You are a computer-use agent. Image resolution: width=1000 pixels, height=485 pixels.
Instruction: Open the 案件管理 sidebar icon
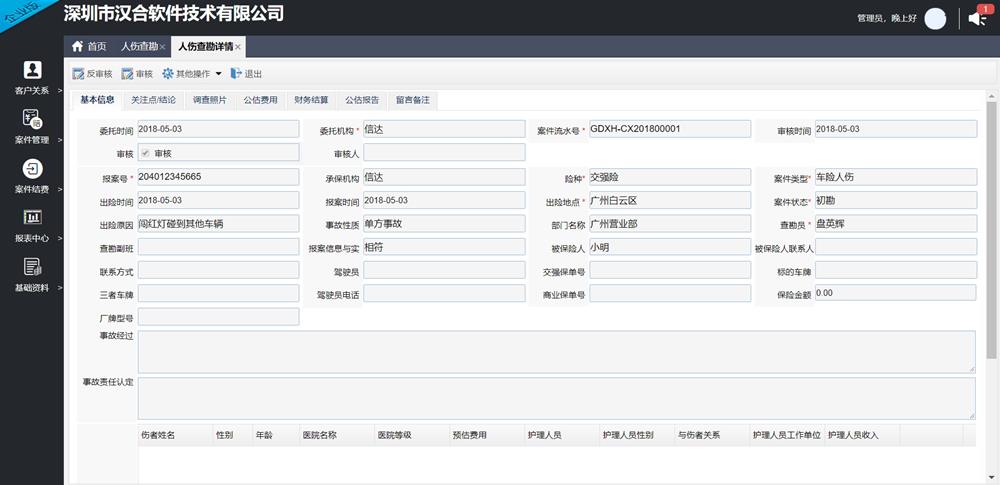pyautogui.click(x=33, y=119)
